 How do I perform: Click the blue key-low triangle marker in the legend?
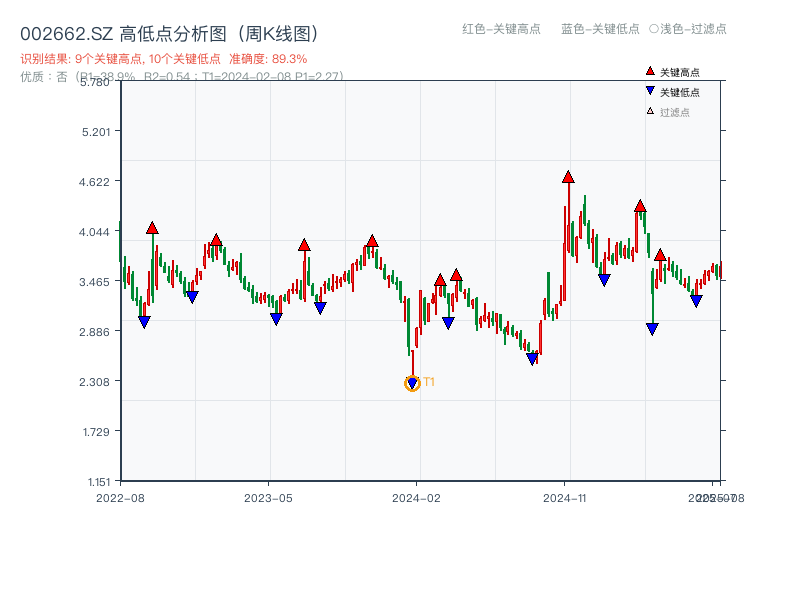[650, 91]
